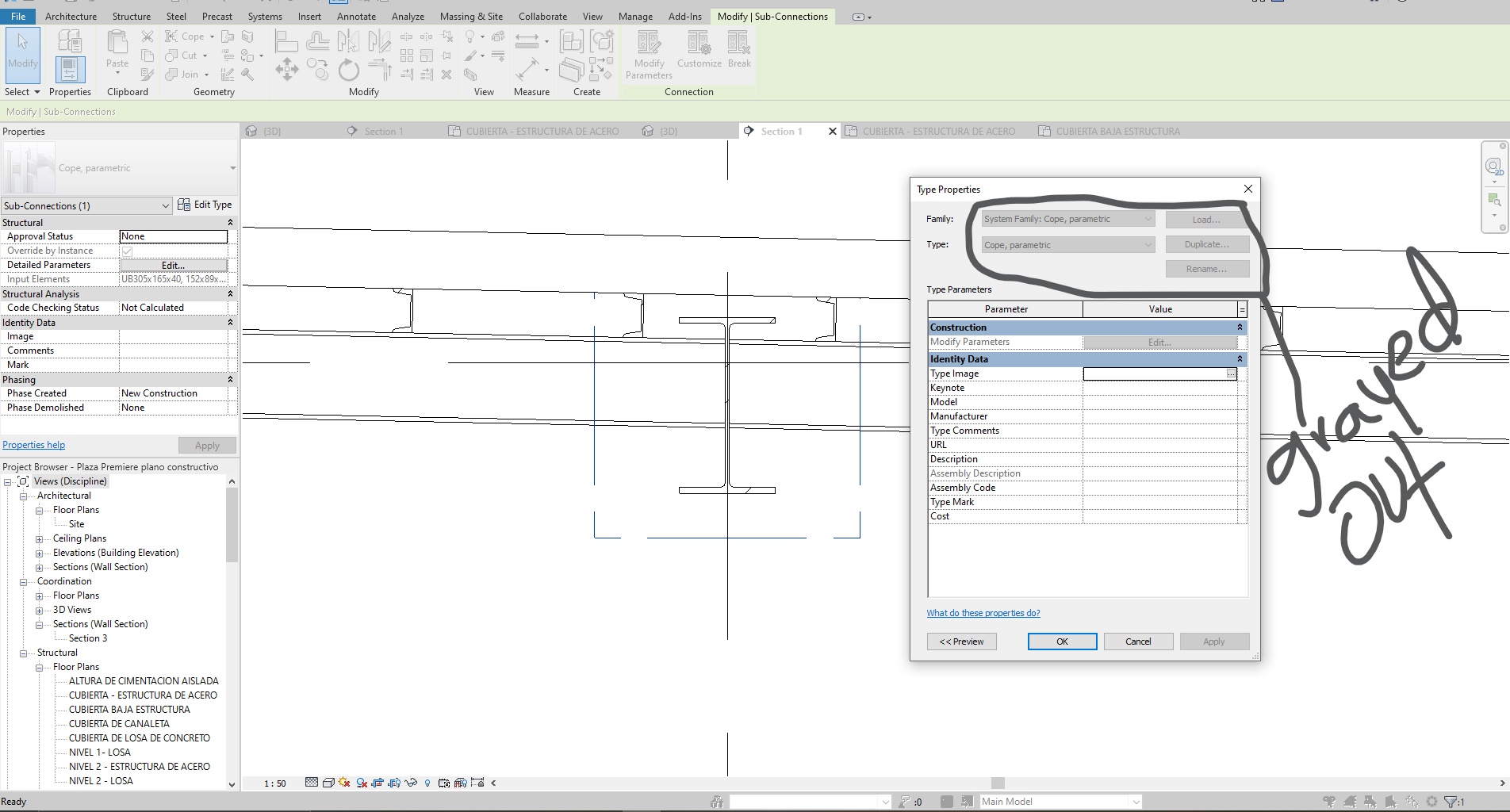
Task: Click the drawing area horizontal scrollbar thumb
Action: click(998, 783)
